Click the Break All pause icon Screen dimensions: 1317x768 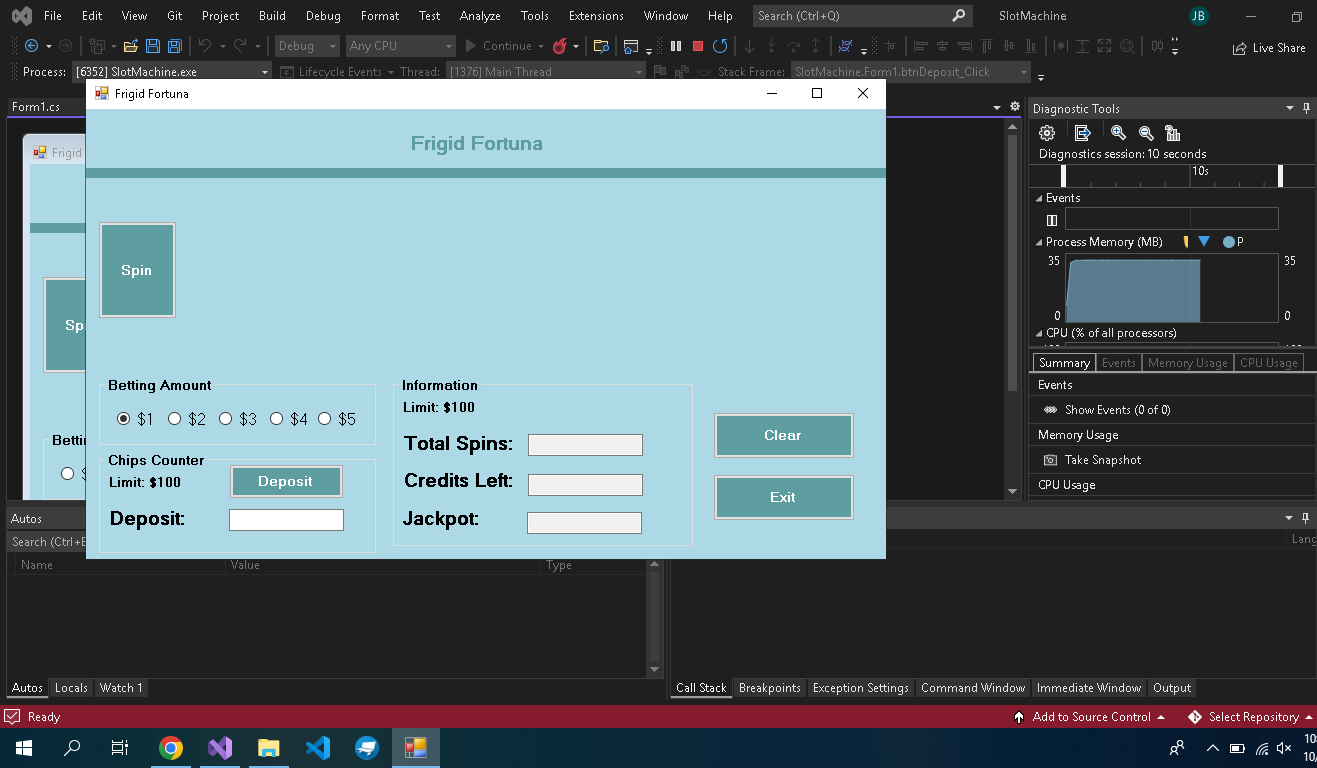[x=676, y=46]
